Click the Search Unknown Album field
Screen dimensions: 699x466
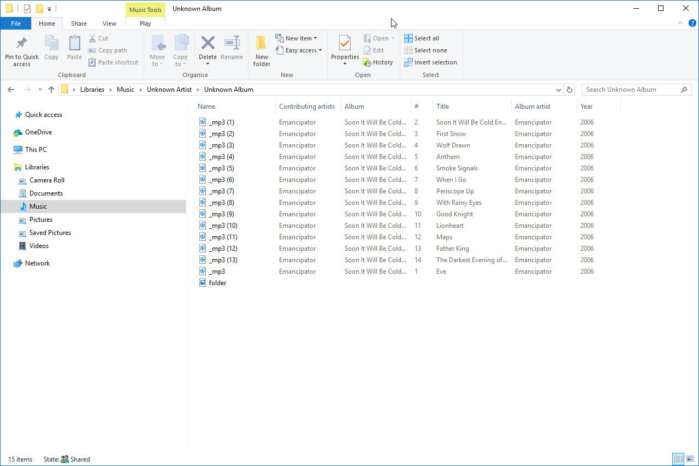(635, 90)
